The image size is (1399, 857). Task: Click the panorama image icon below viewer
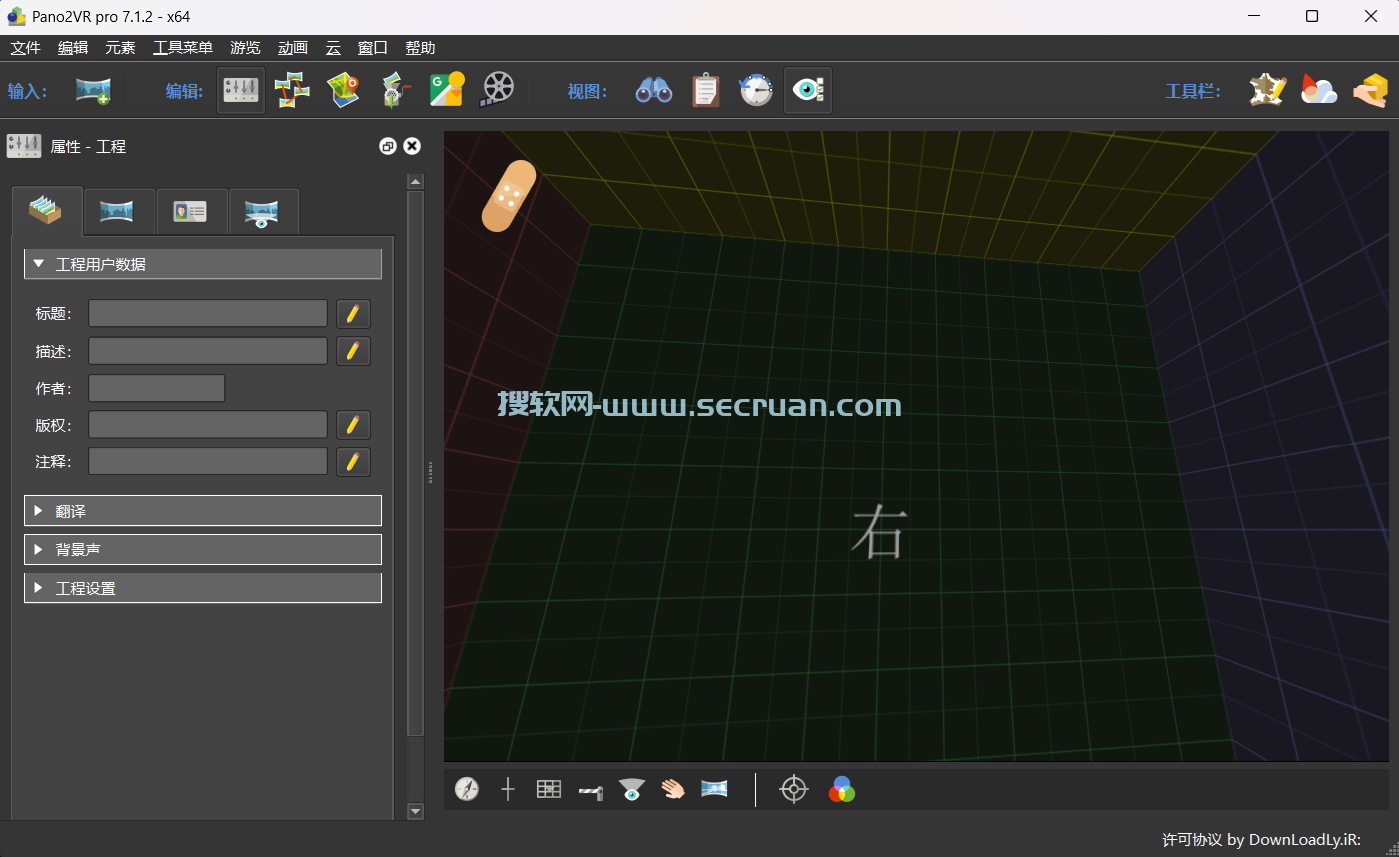(714, 789)
